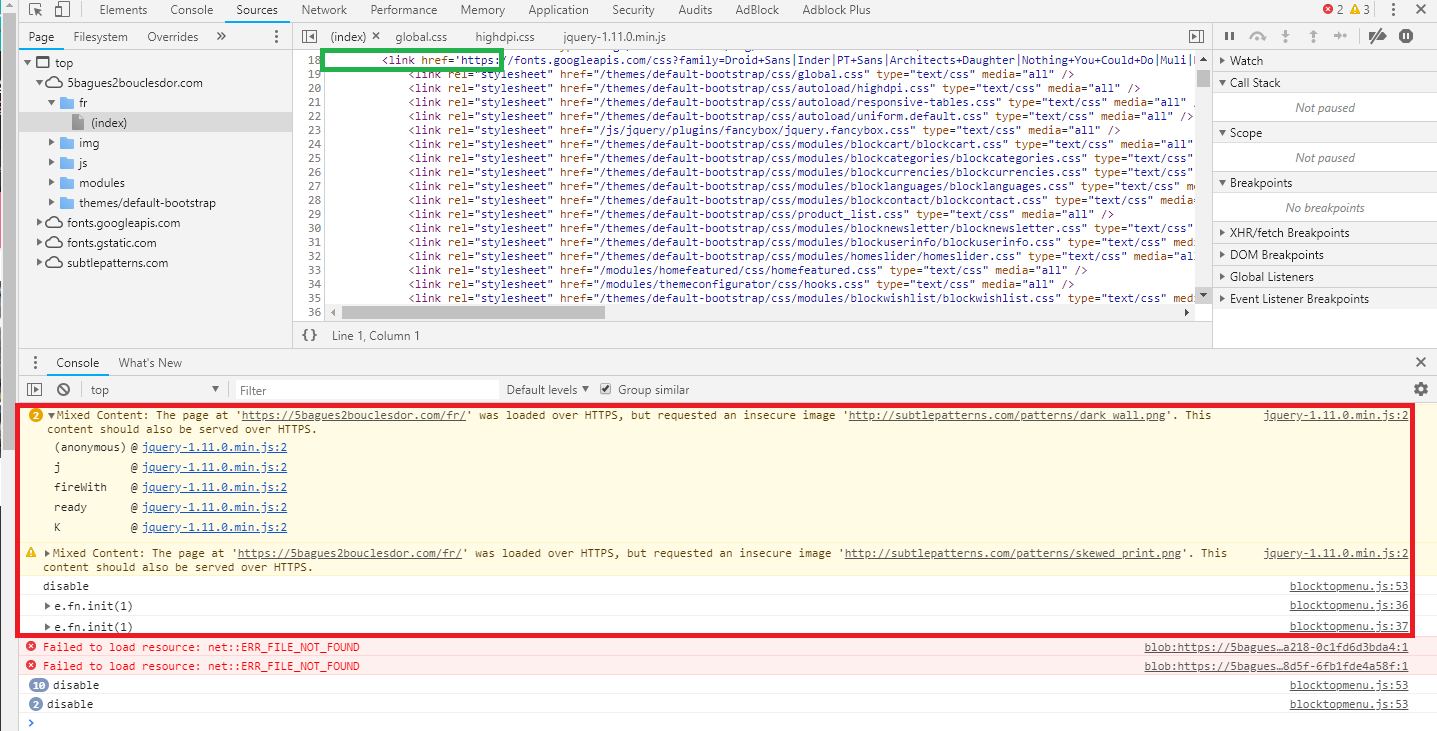The height and width of the screenshot is (731, 1437).
Task: Expand fonts.gstatic.com domain
Action: point(40,243)
